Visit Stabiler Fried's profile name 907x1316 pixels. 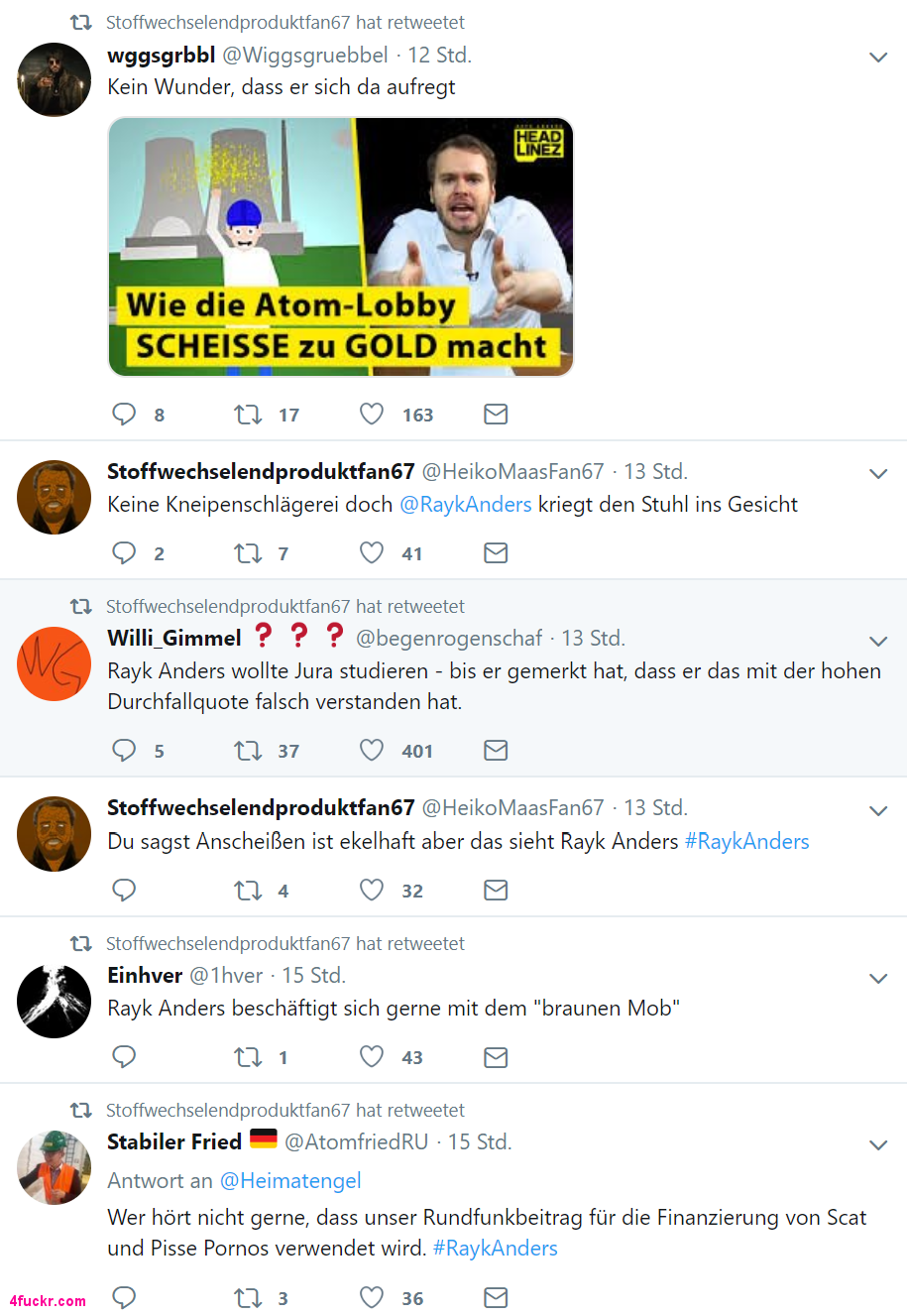[174, 1141]
